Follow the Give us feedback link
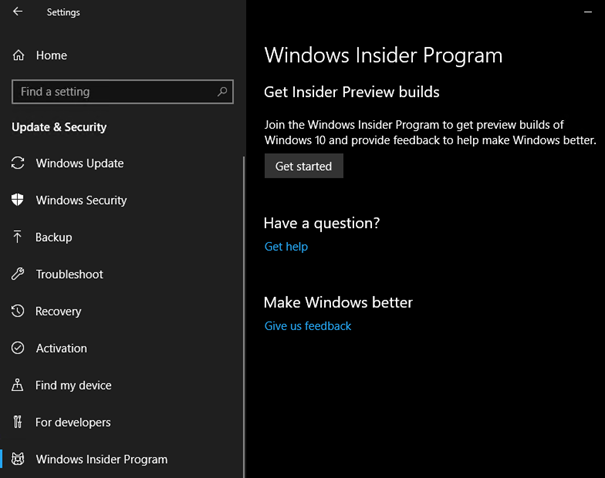The width and height of the screenshot is (605, 478). click(308, 326)
